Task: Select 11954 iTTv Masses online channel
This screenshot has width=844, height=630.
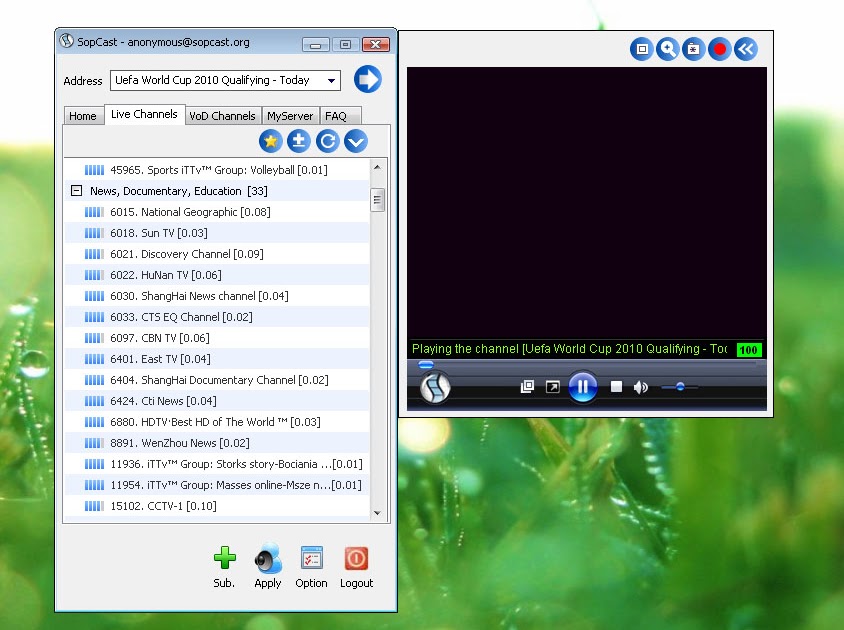Action: pos(217,485)
